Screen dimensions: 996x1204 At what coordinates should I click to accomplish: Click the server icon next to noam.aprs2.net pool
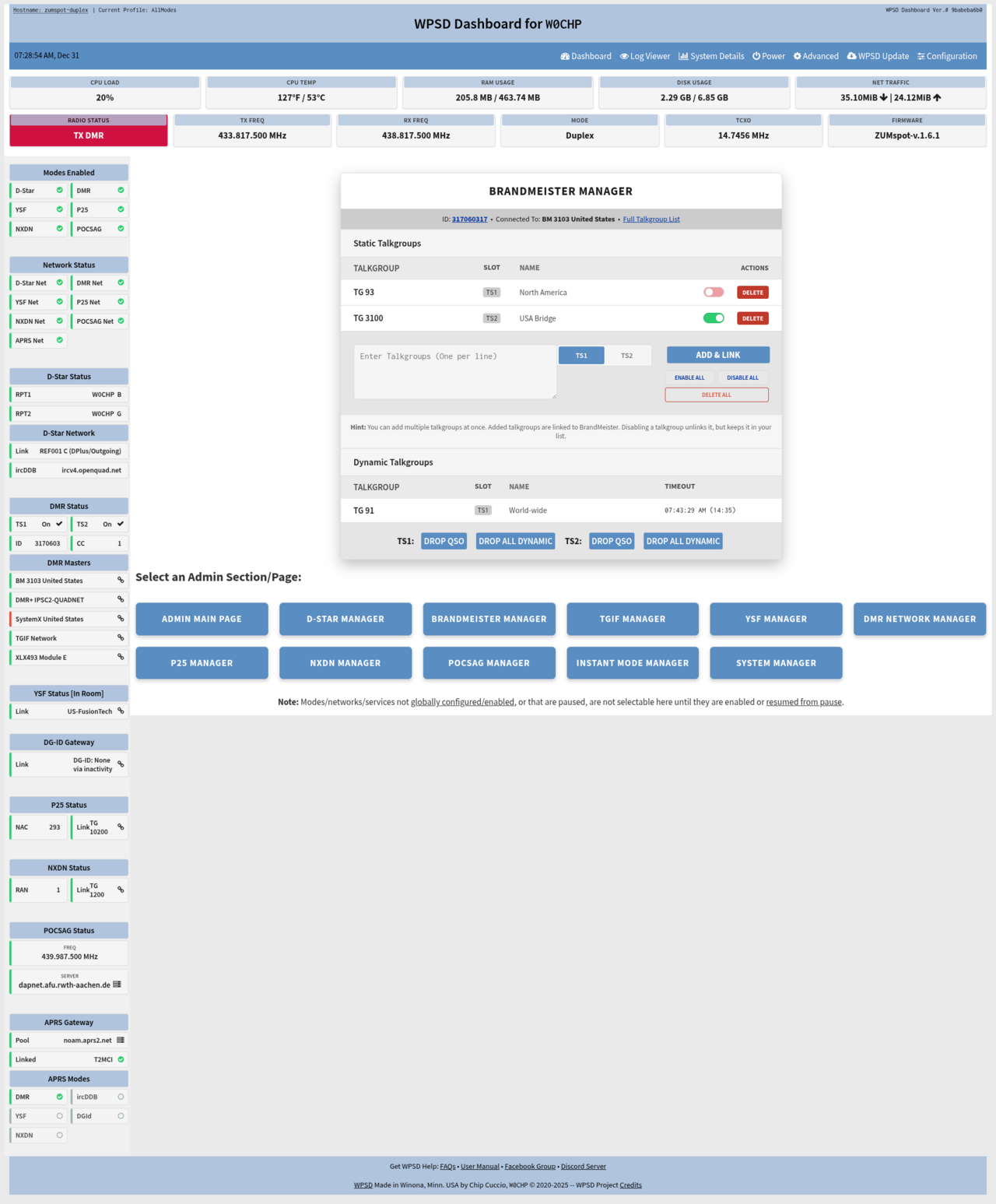(121, 1041)
